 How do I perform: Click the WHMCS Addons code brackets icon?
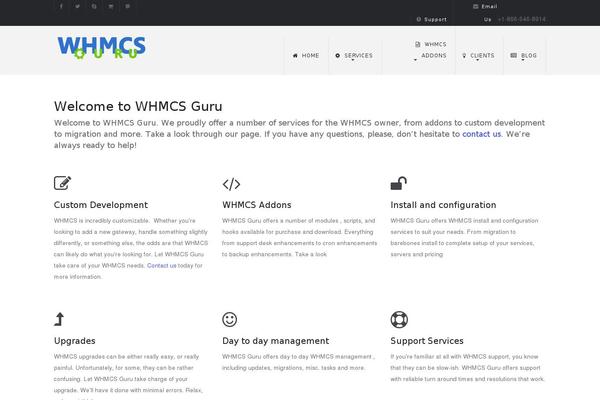point(231,184)
